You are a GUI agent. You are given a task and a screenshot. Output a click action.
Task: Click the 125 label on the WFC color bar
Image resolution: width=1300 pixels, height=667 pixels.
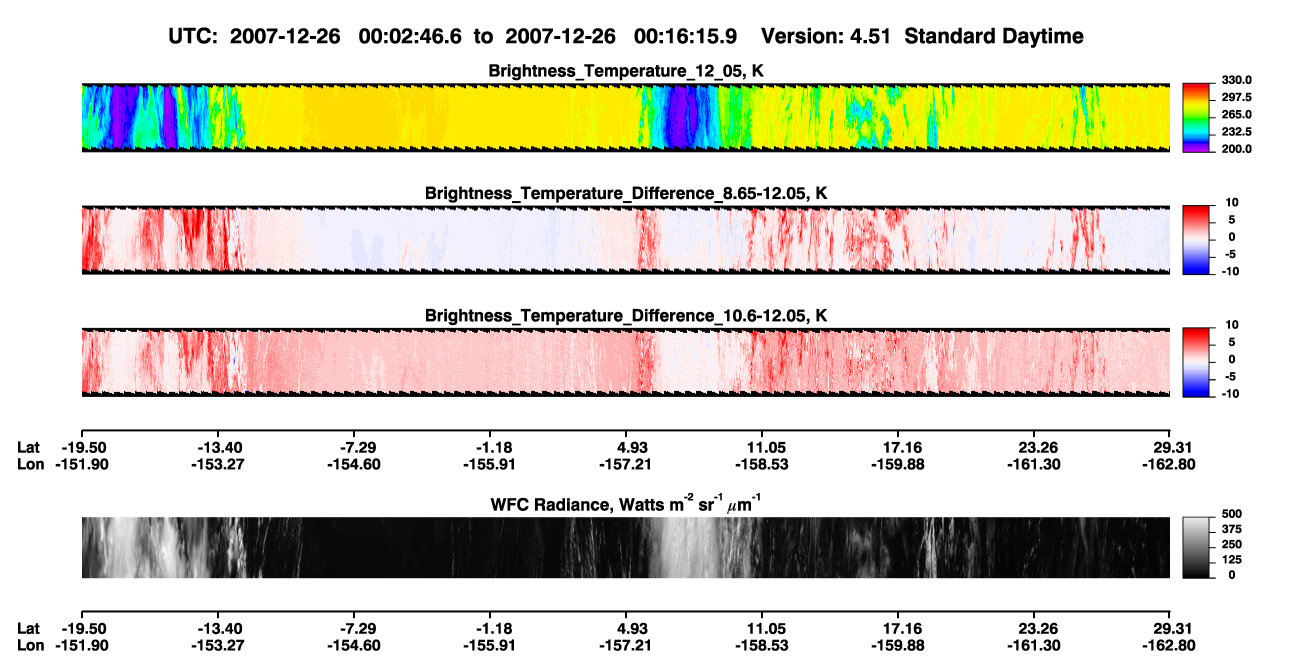(1231, 560)
